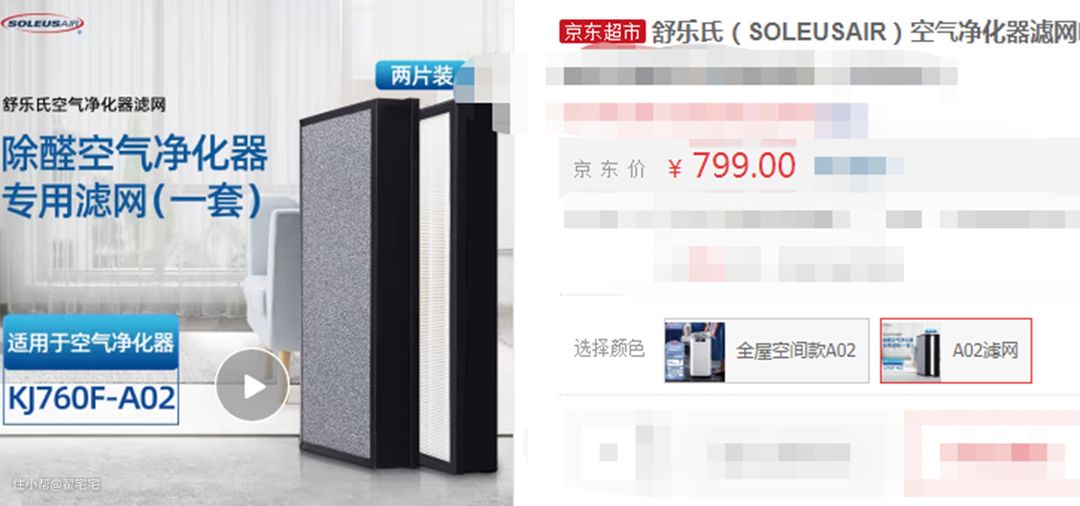
Task: Click the 舒乐氏空气净化器滤网 caption
Action: pos(84,105)
